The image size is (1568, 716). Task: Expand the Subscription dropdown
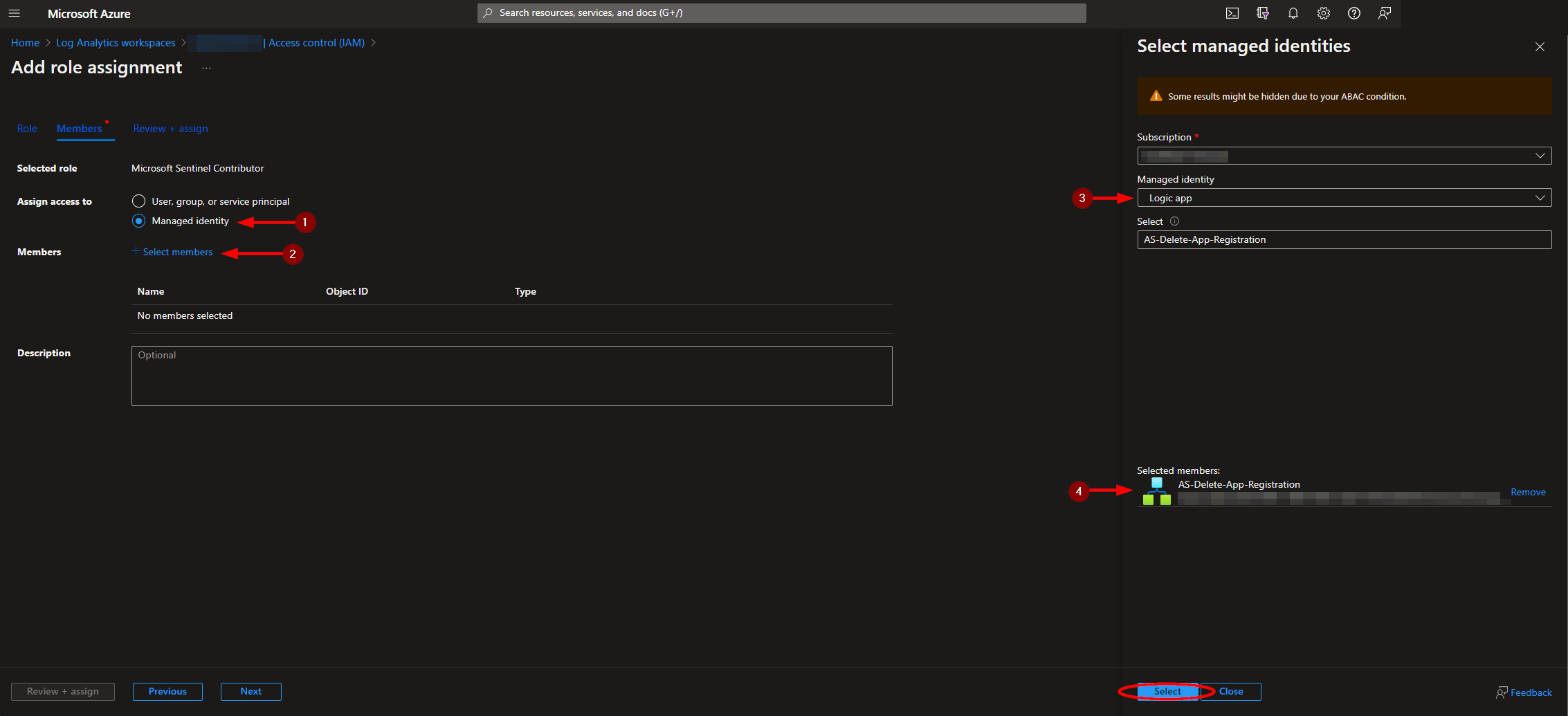[1344, 156]
